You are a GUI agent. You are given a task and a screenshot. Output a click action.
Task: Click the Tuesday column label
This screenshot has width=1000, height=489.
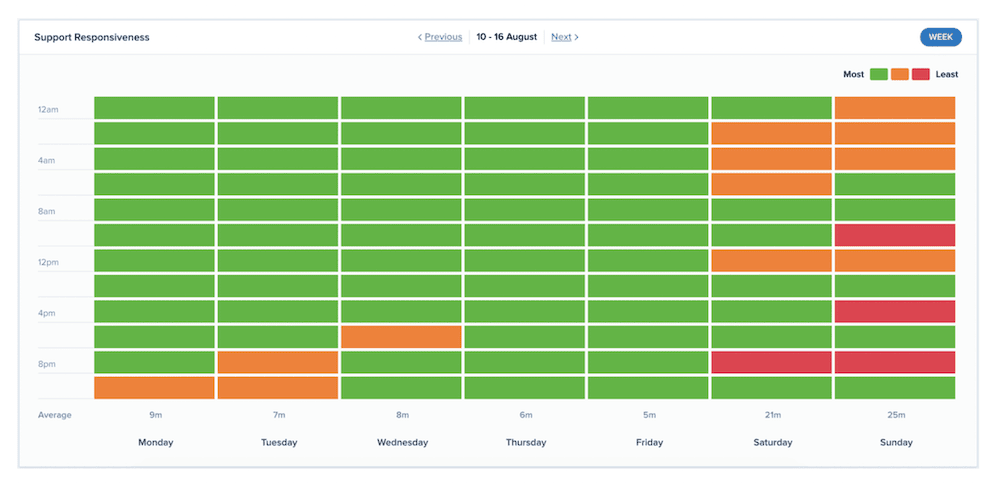tap(279, 442)
